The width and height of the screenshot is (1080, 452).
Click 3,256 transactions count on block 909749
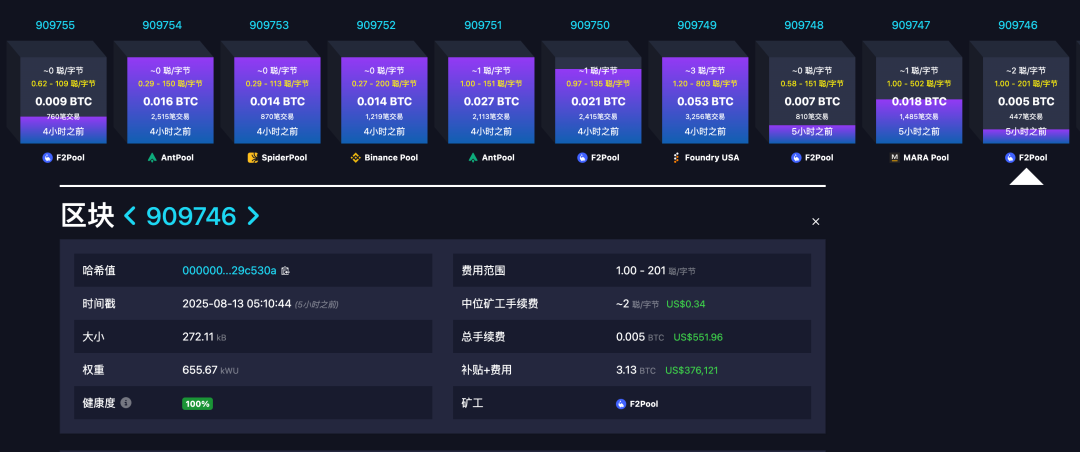(x=705, y=116)
